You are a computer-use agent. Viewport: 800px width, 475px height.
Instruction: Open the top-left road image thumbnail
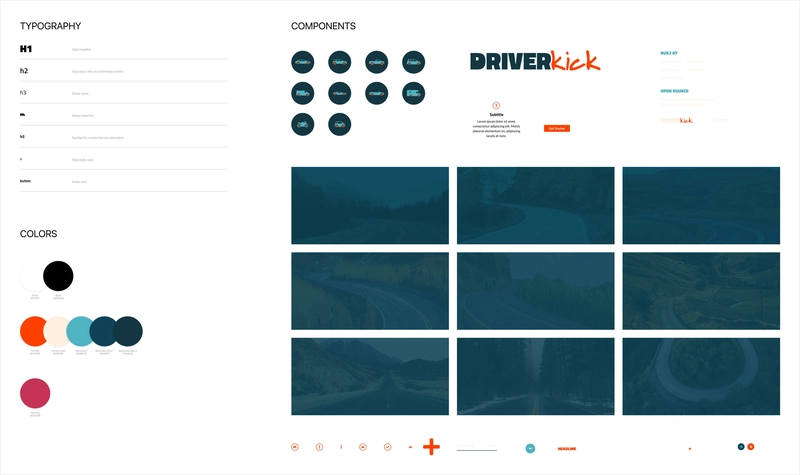pyautogui.click(x=370, y=205)
